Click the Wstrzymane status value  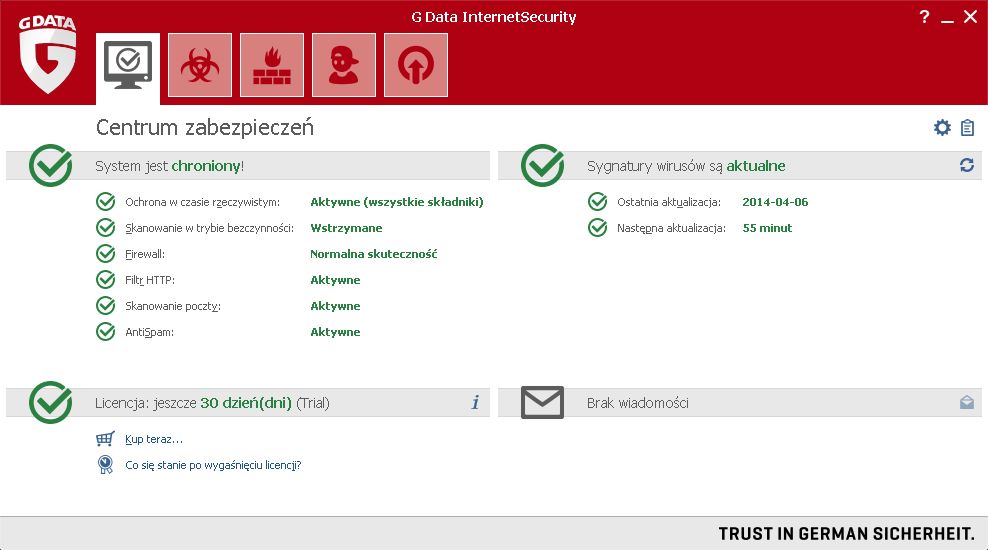point(346,228)
